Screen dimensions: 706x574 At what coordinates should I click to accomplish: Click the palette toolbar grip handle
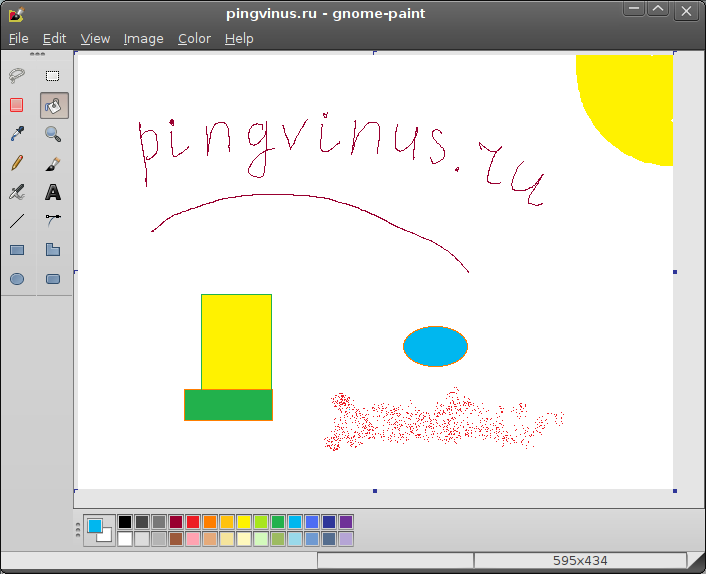(x=78, y=530)
